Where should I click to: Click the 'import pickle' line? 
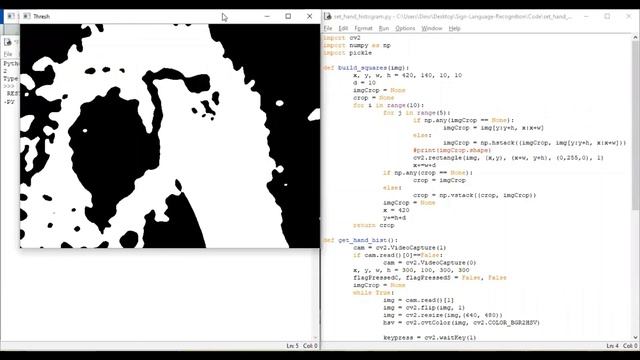[x=347, y=53]
